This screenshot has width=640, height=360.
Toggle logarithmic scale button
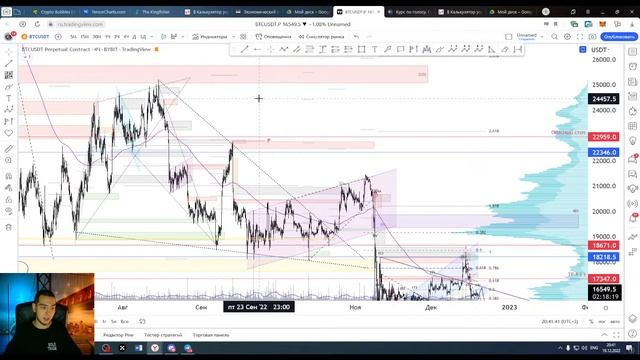click(602, 322)
